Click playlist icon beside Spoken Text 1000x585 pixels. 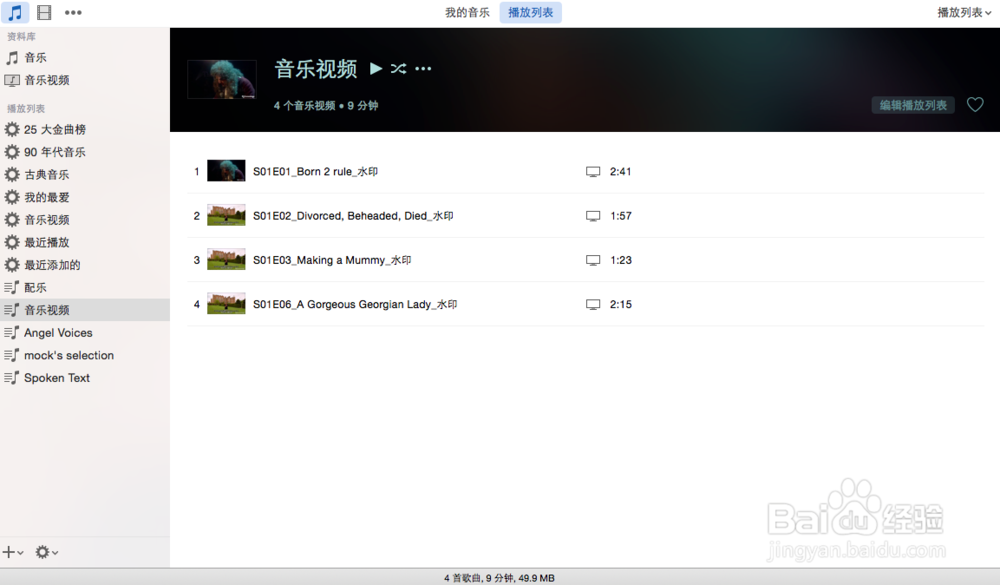(x=11, y=378)
